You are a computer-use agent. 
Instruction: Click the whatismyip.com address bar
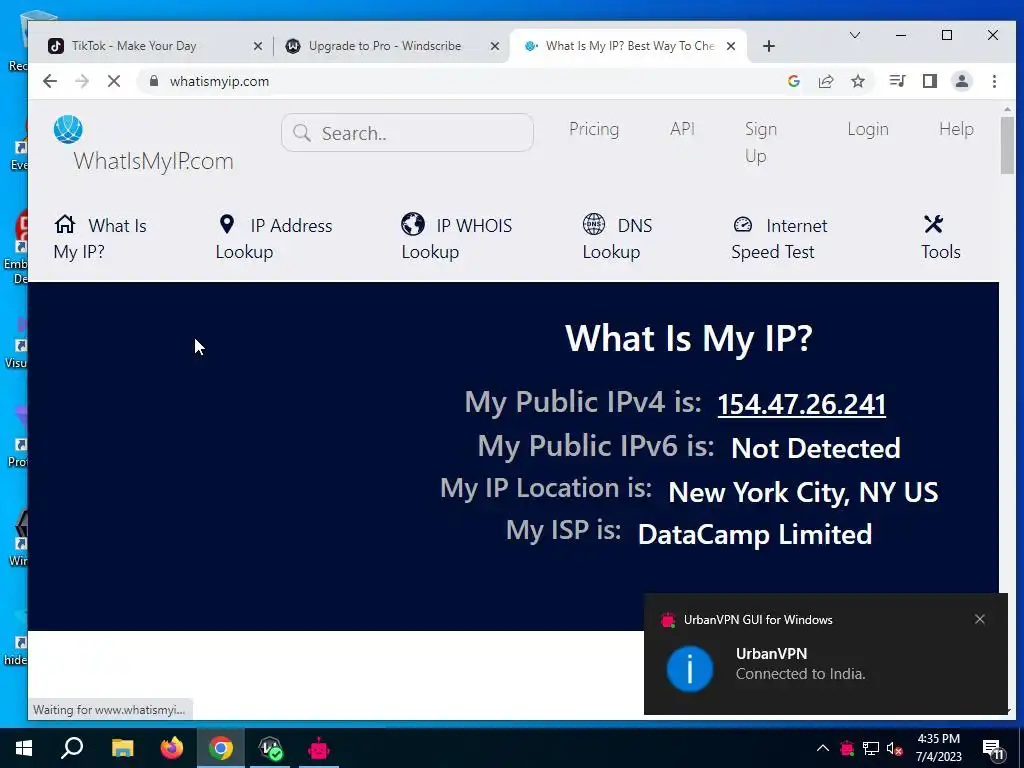pyautogui.click(x=457, y=81)
